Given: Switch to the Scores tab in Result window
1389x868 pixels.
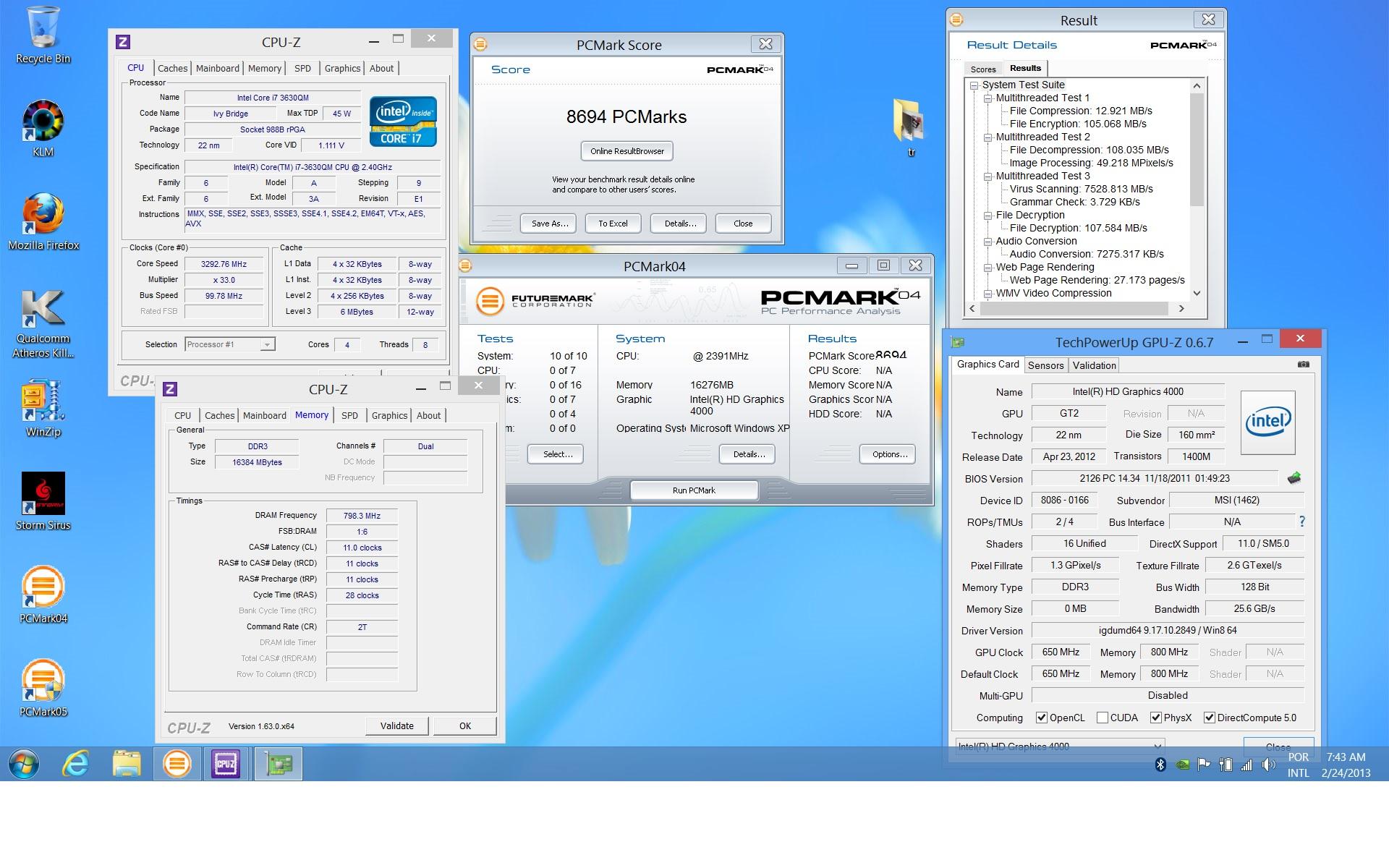Looking at the screenshot, I should coord(983,69).
